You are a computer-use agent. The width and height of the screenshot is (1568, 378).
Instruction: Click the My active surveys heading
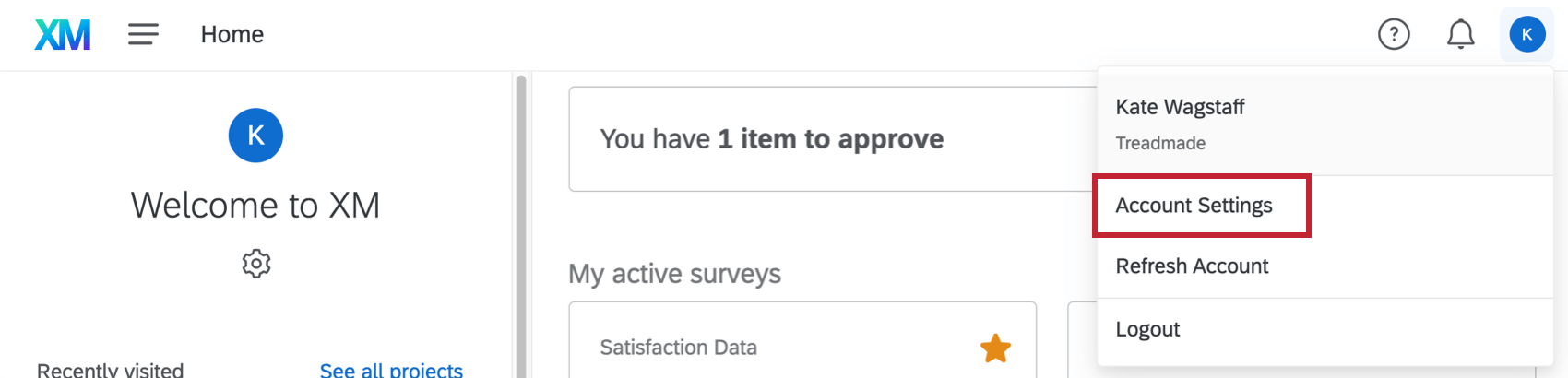tap(674, 274)
